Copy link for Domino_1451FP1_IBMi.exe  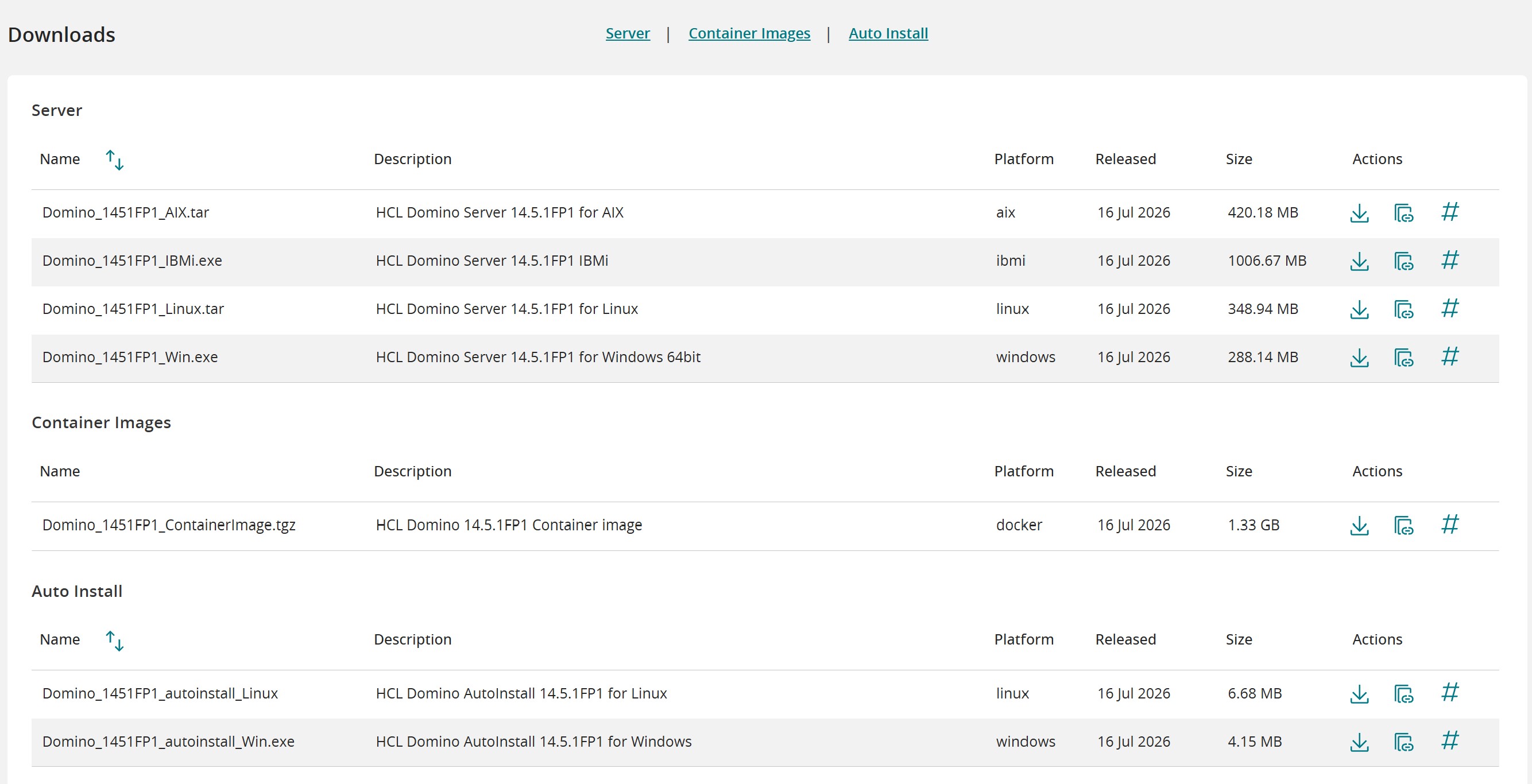(x=1403, y=261)
